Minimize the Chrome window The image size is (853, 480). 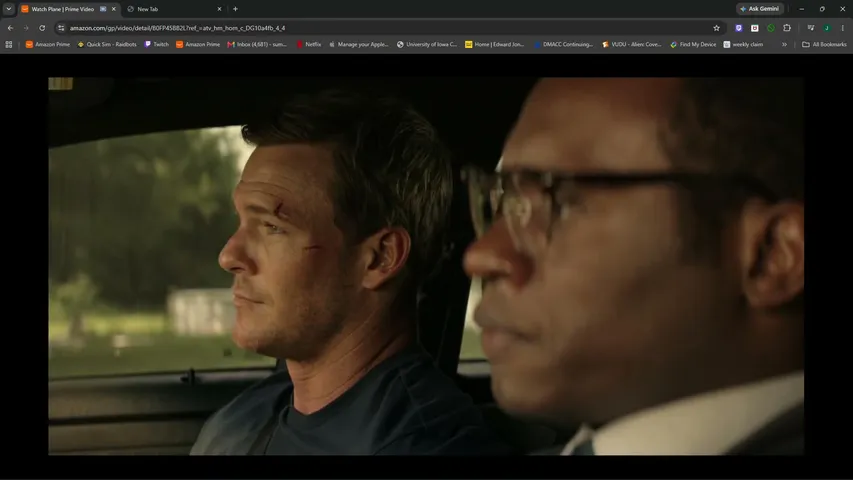click(x=801, y=9)
